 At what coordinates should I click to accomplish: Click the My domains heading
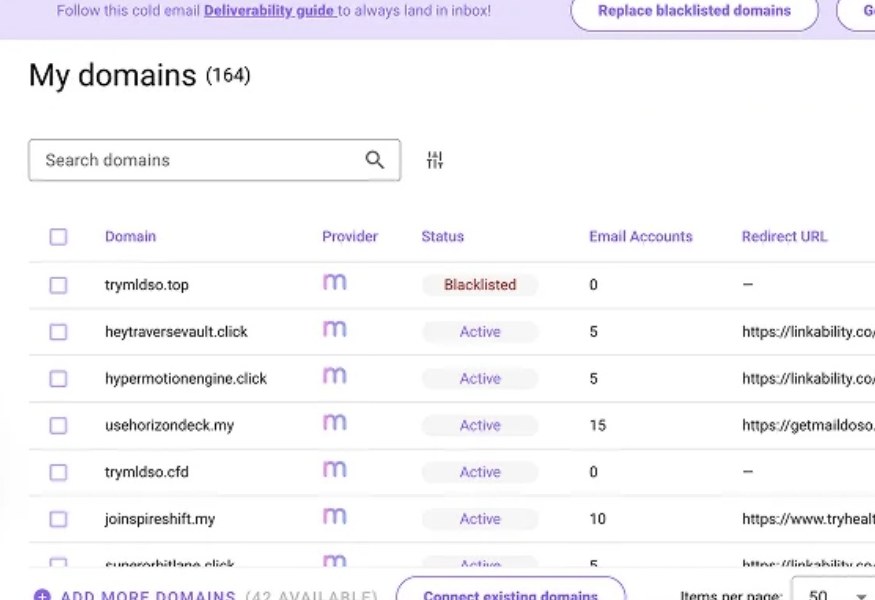click(x=113, y=75)
